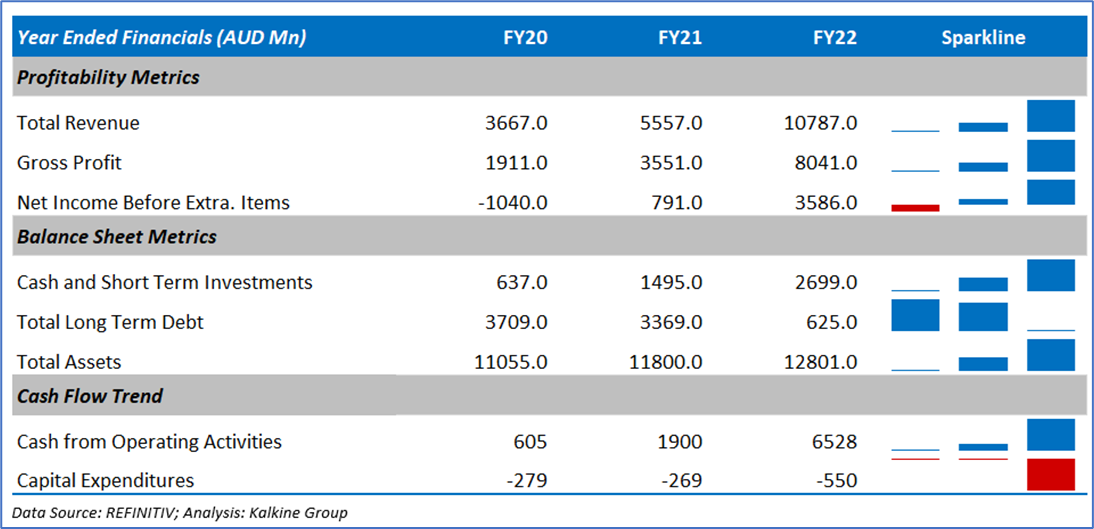Select the Total Revenue FY22 value 10787.0

tap(820, 123)
